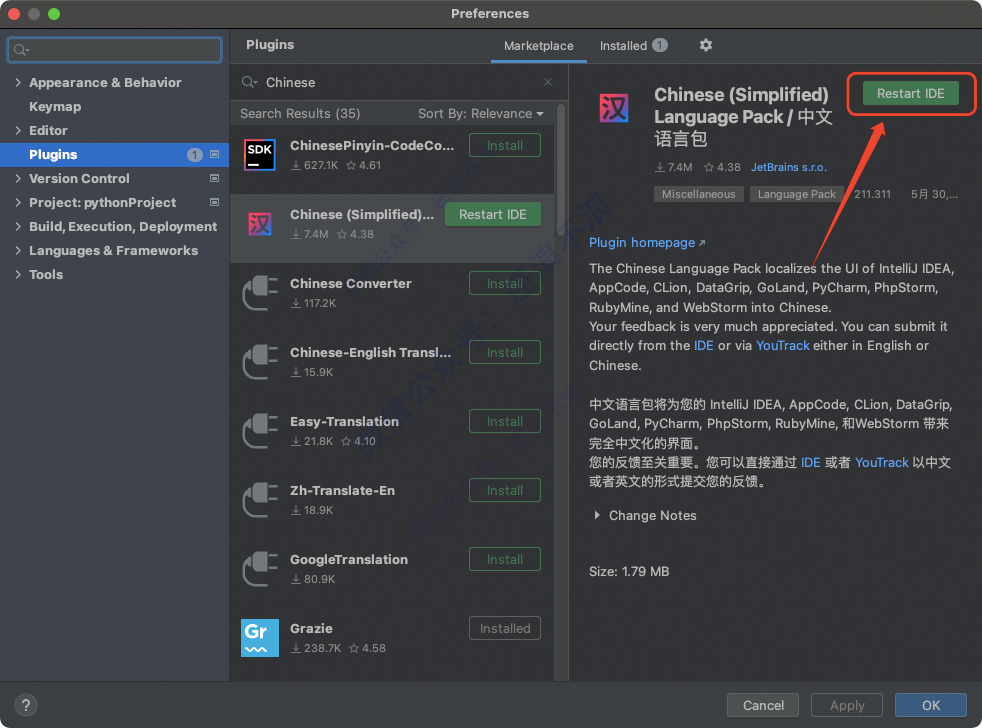Switch to the Installed tab
The image size is (982, 728).
point(633,46)
